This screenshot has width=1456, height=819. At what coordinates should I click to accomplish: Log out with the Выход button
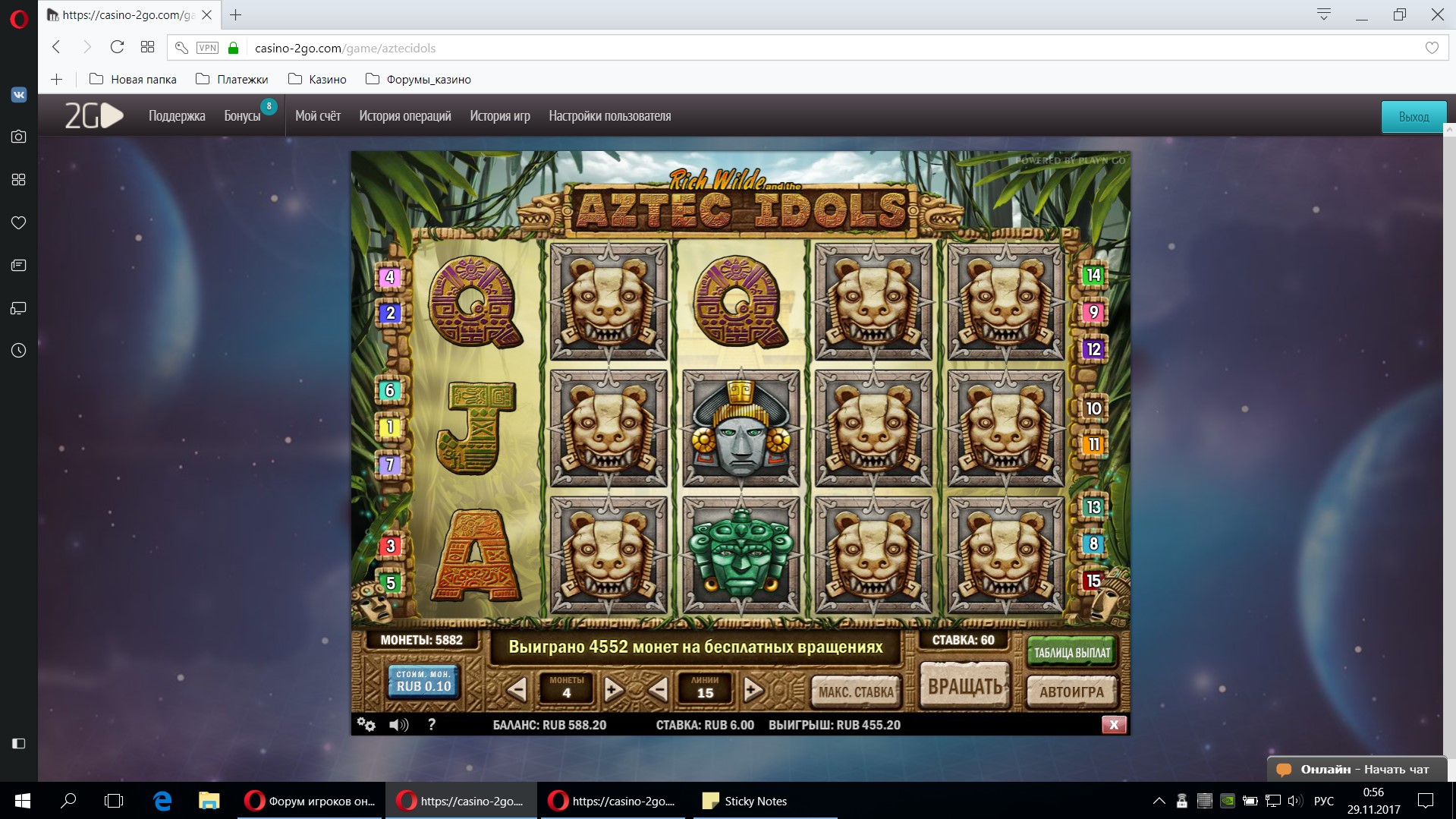tap(1414, 117)
